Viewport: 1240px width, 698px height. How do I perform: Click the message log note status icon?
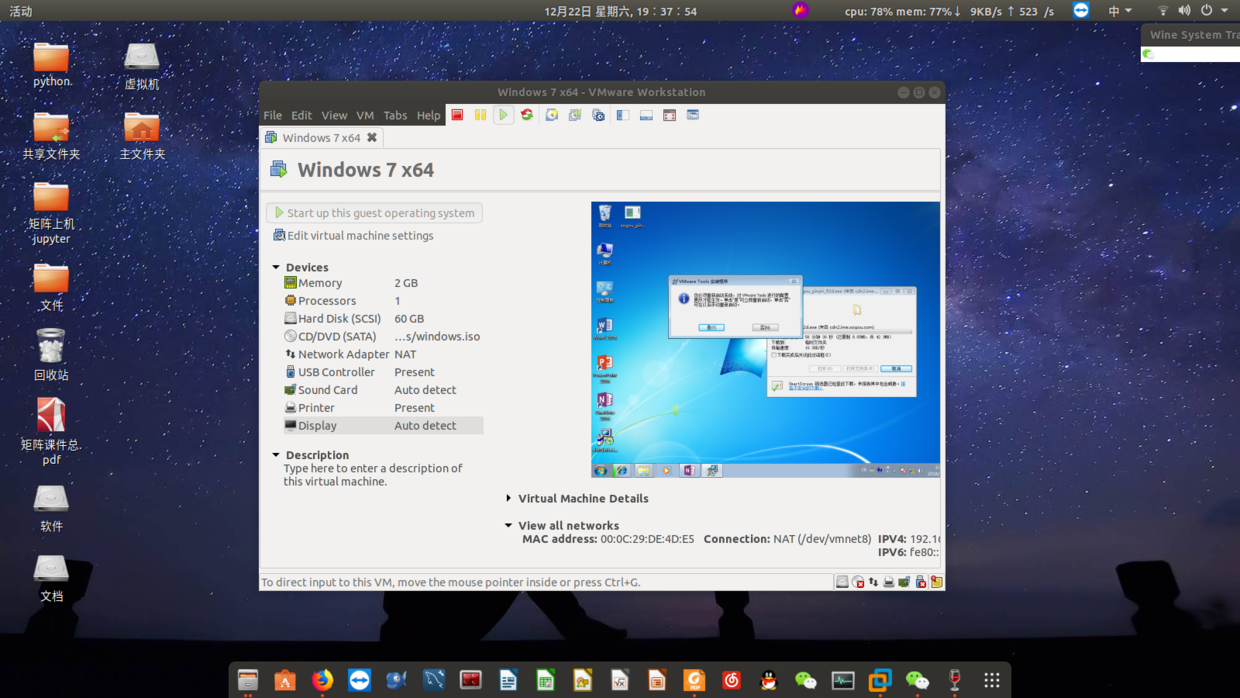point(936,582)
